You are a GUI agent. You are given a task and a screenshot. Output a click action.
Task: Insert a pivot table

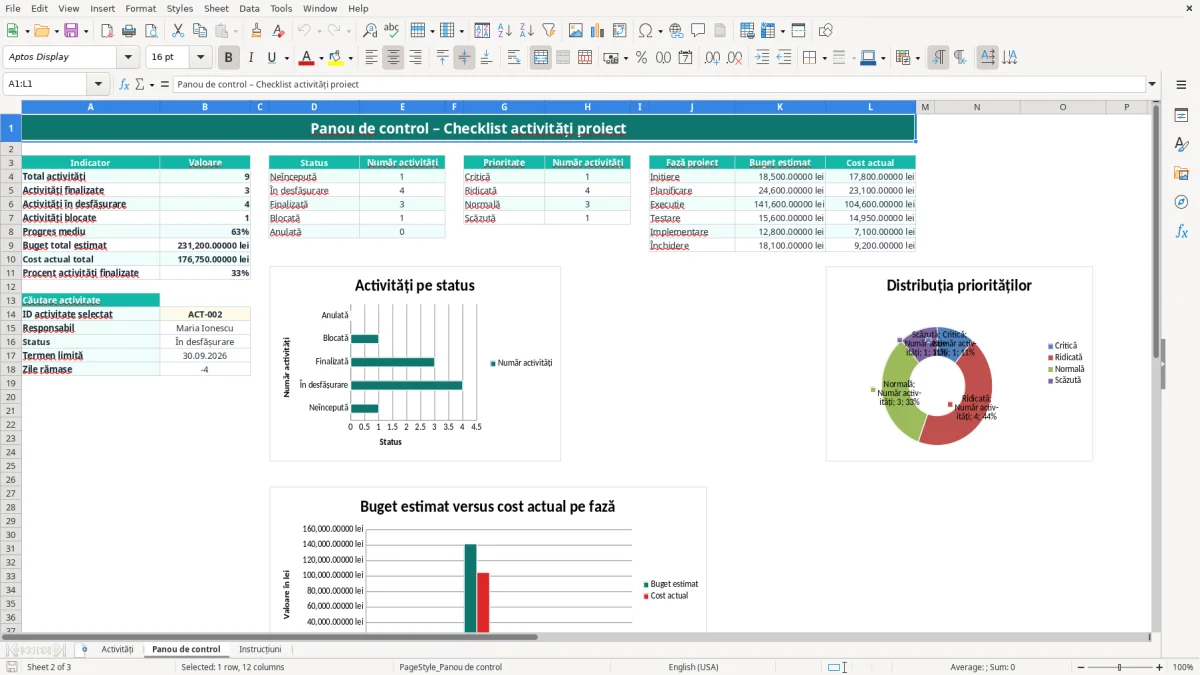(x=619, y=31)
